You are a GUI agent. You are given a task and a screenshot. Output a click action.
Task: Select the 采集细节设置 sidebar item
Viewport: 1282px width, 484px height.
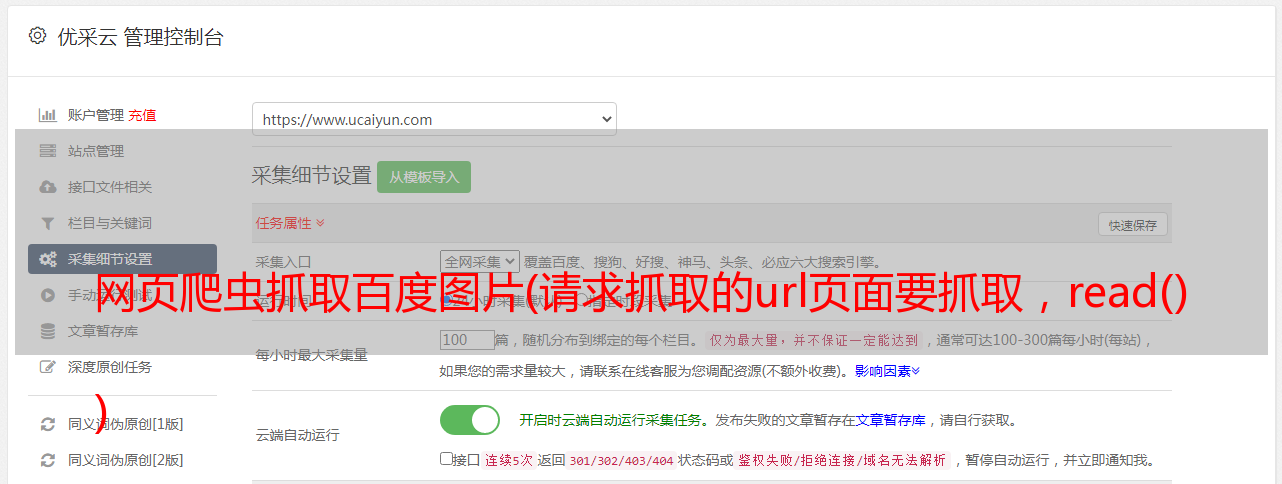click(x=122, y=259)
